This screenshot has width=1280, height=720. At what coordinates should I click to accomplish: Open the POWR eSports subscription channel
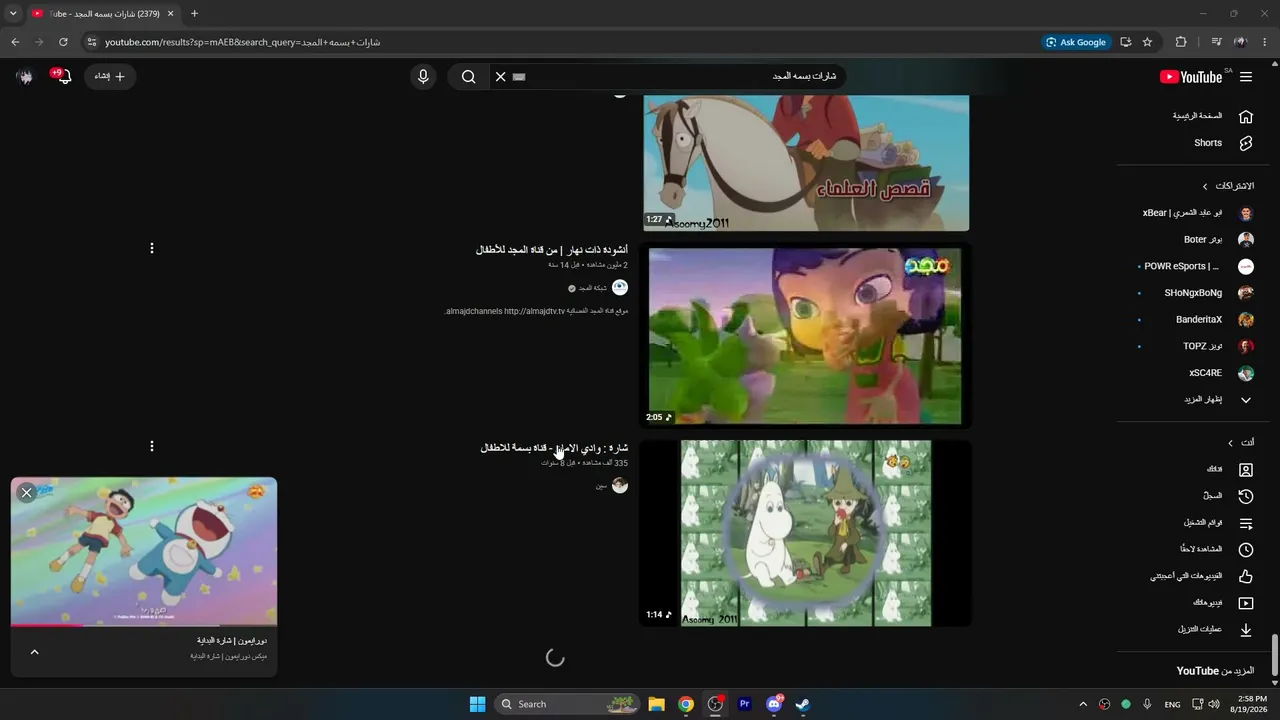(1198, 267)
